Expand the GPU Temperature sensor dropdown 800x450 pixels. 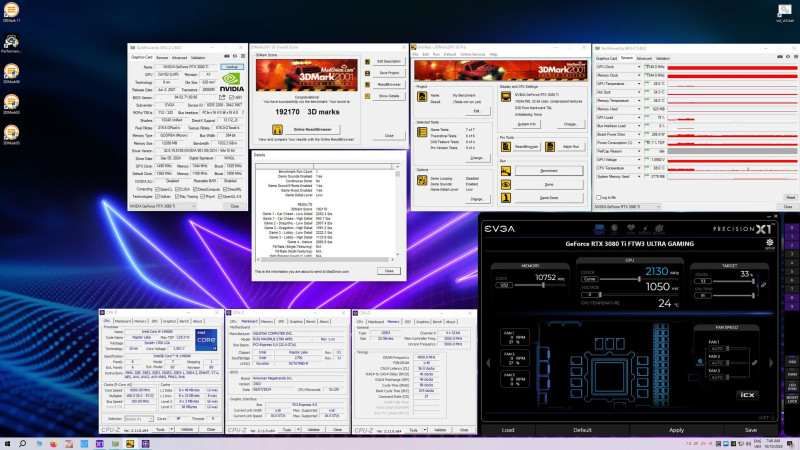[639, 84]
